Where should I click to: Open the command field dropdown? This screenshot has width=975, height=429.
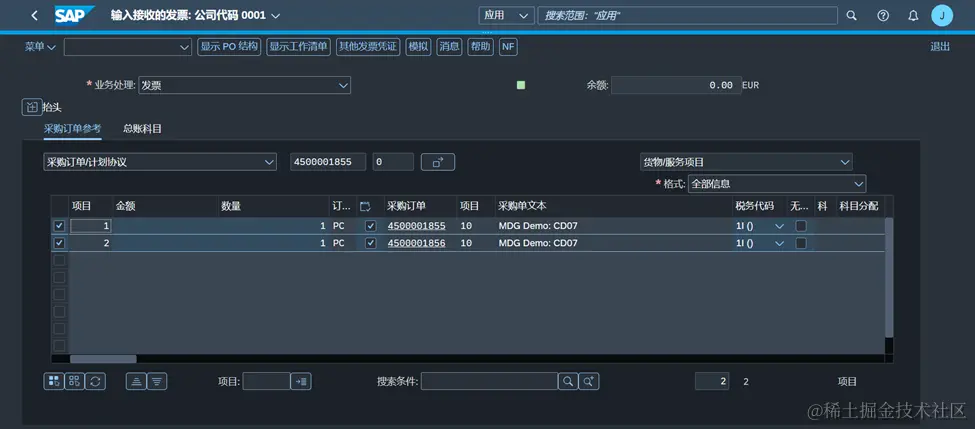tap(184, 47)
